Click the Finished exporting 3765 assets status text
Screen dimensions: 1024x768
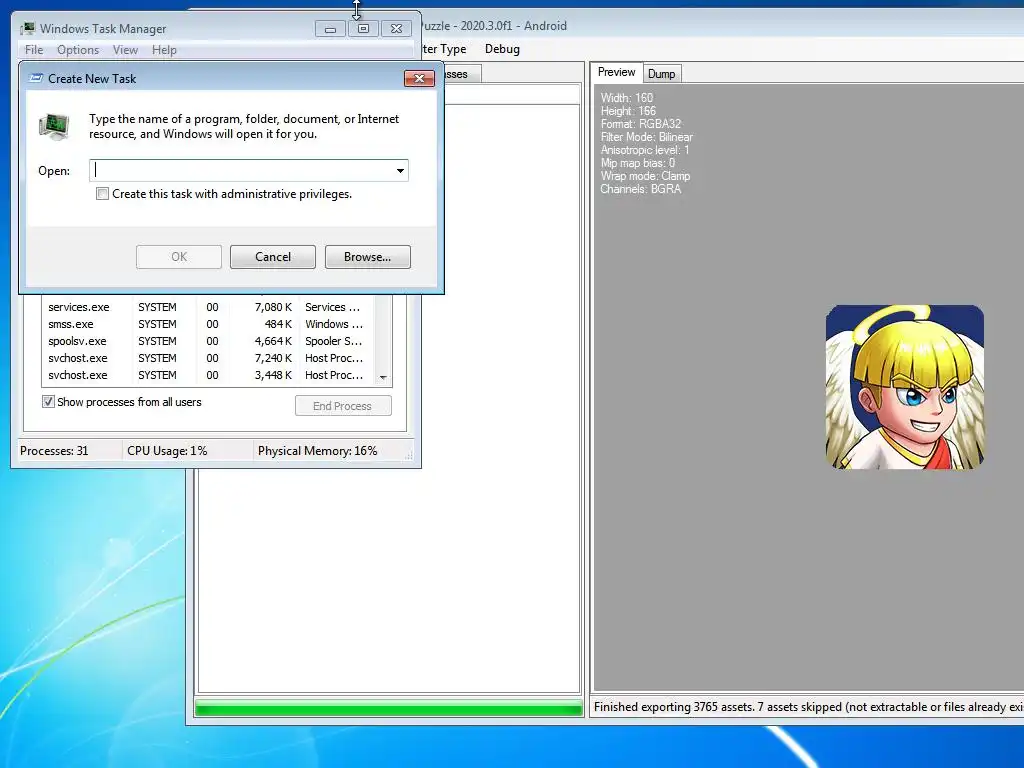(x=808, y=707)
